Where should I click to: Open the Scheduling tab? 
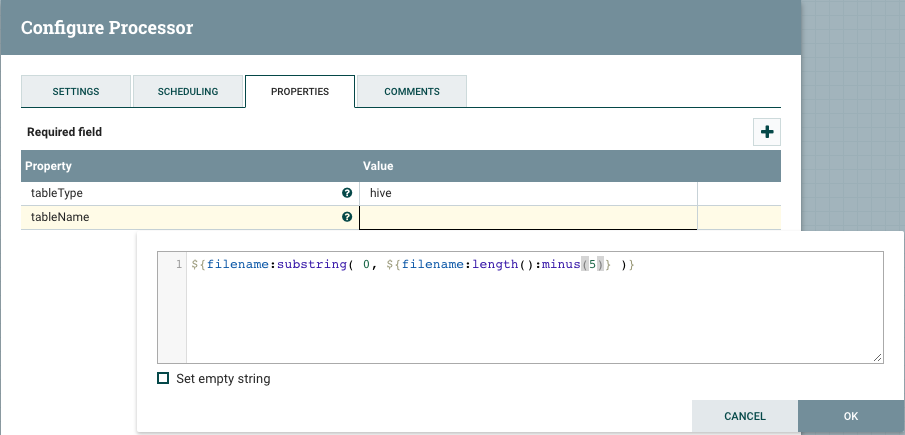188,92
